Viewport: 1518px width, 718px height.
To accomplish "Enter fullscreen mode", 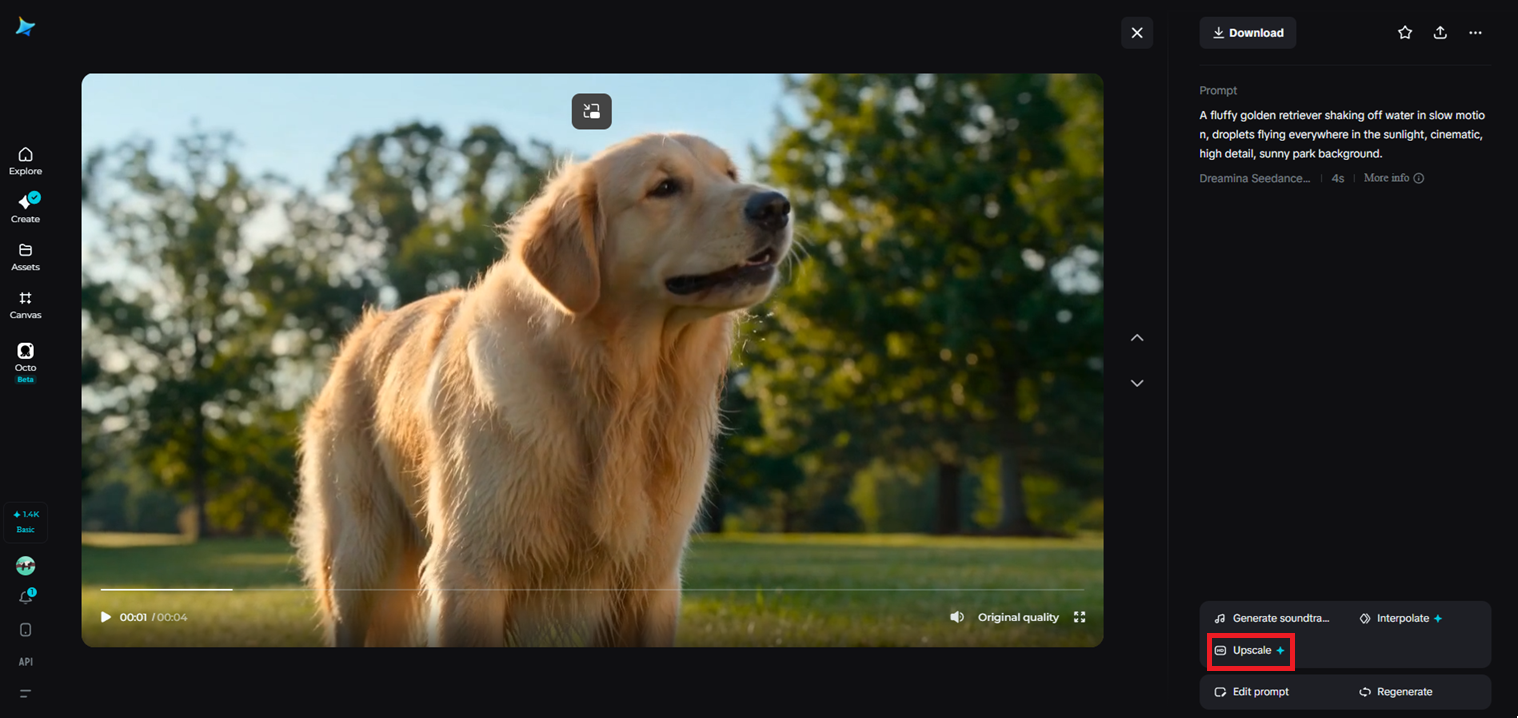I will pyautogui.click(x=1079, y=617).
